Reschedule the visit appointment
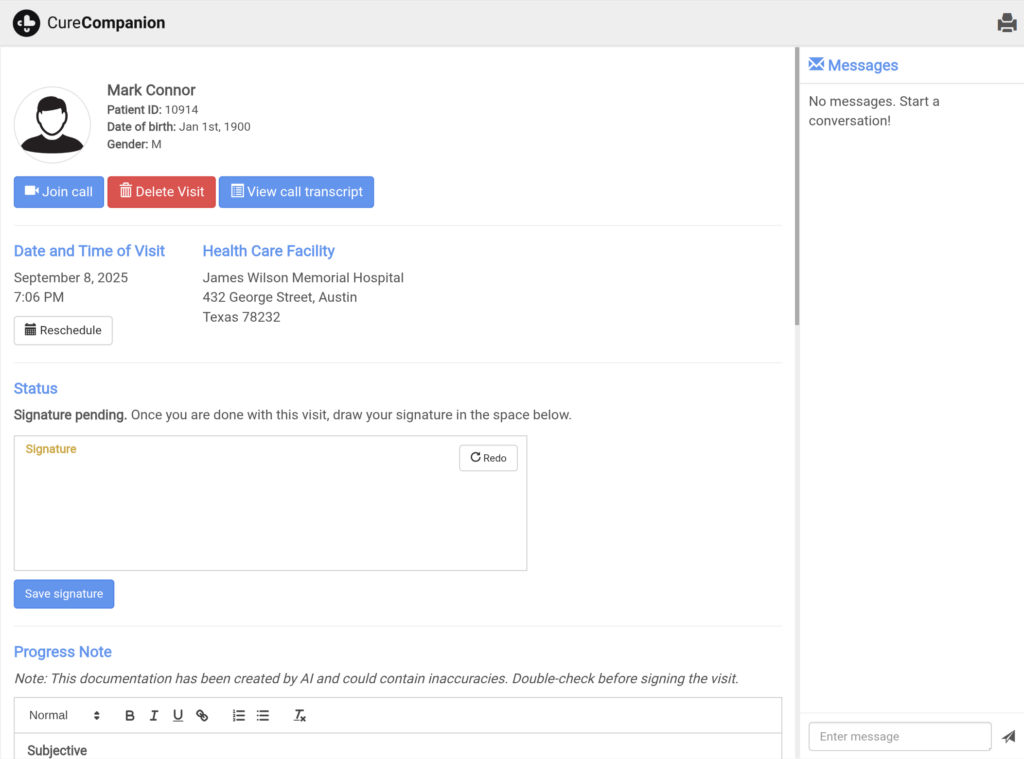Screen dimensions: 1024x759 [63, 330]
